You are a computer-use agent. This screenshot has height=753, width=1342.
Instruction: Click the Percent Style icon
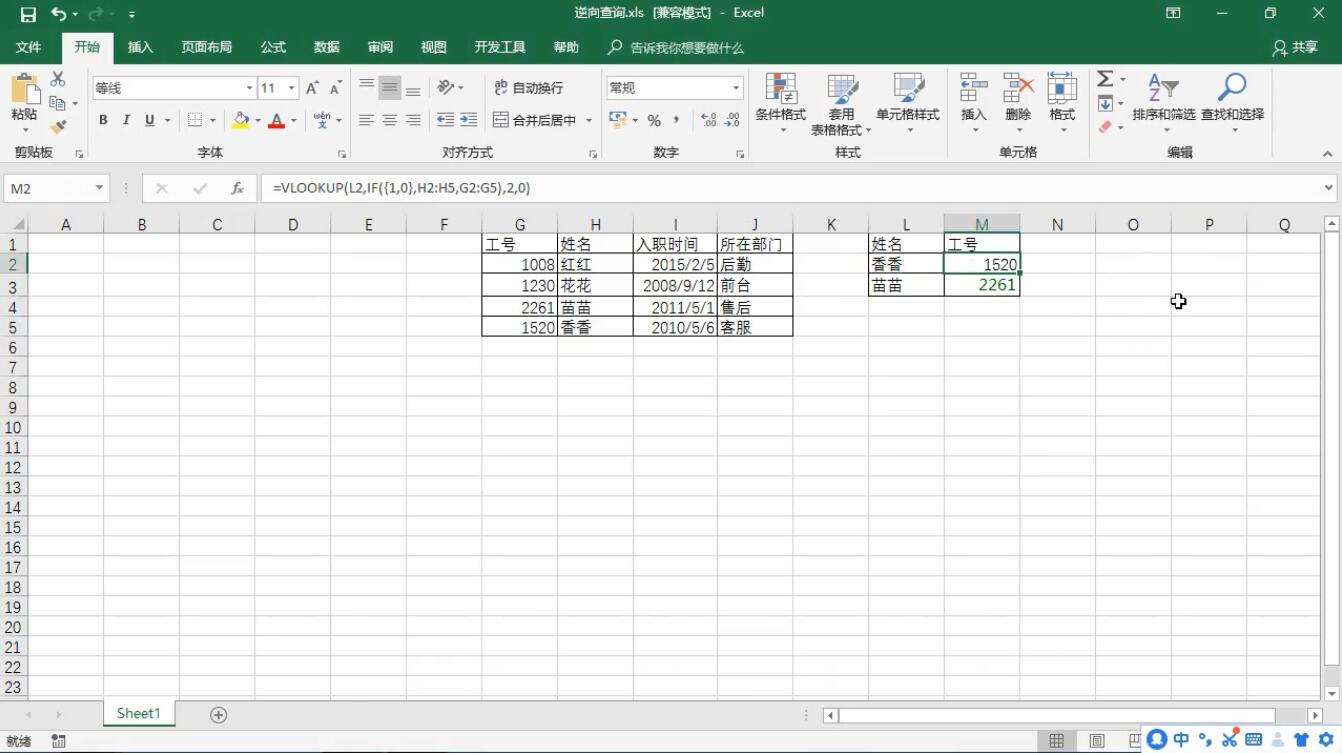[654, 120]
